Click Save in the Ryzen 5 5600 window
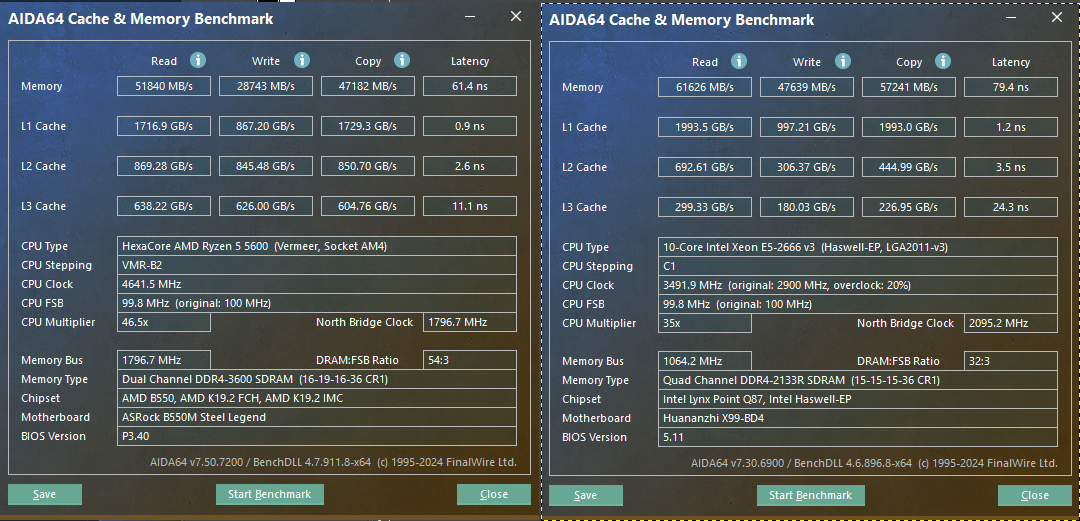This screenshot has width=1080, height=521. coord(45,494)
